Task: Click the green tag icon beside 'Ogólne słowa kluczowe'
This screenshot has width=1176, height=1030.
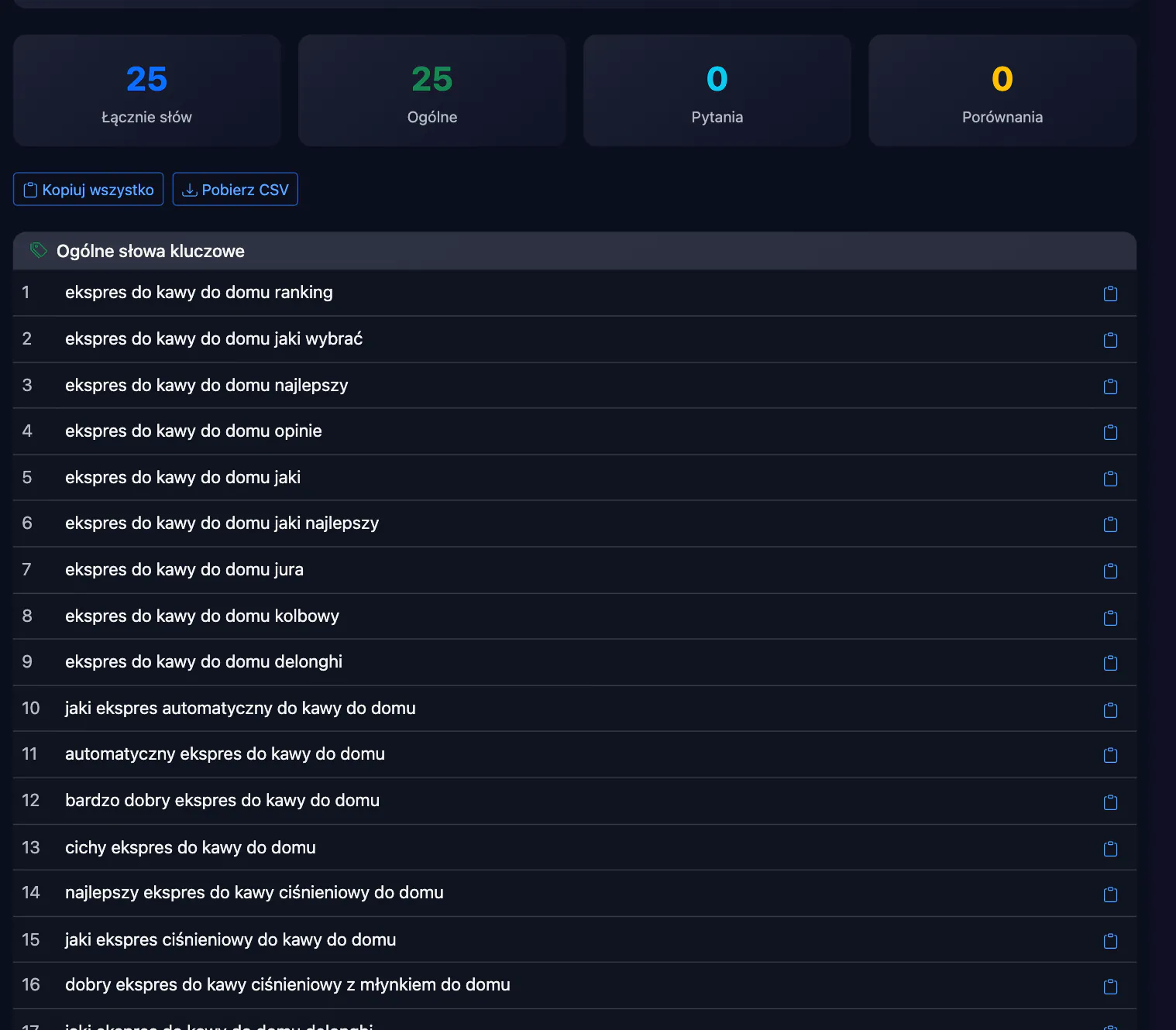Action: coord(38,250)
